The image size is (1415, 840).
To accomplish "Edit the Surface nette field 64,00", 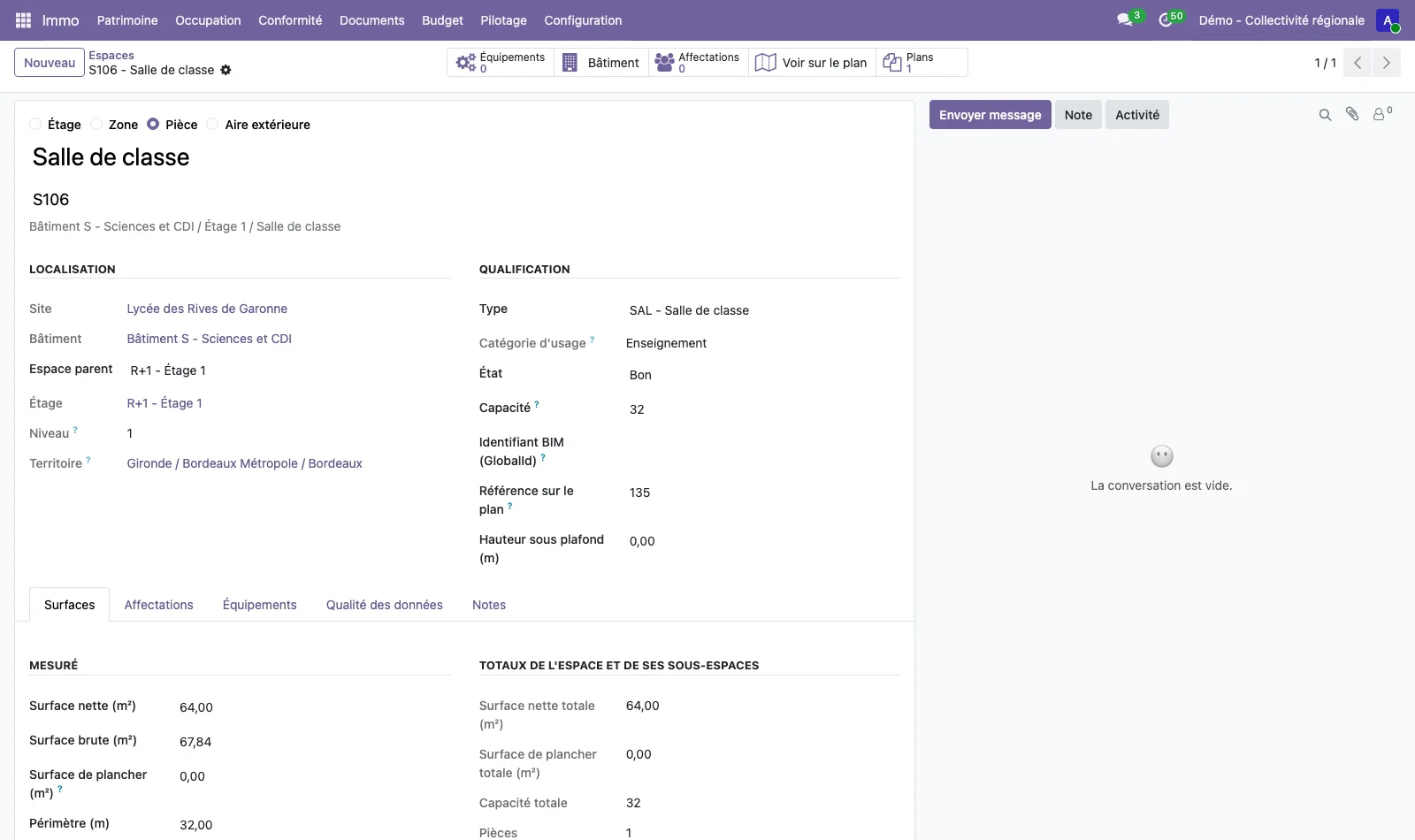I will tap(313, 707).
